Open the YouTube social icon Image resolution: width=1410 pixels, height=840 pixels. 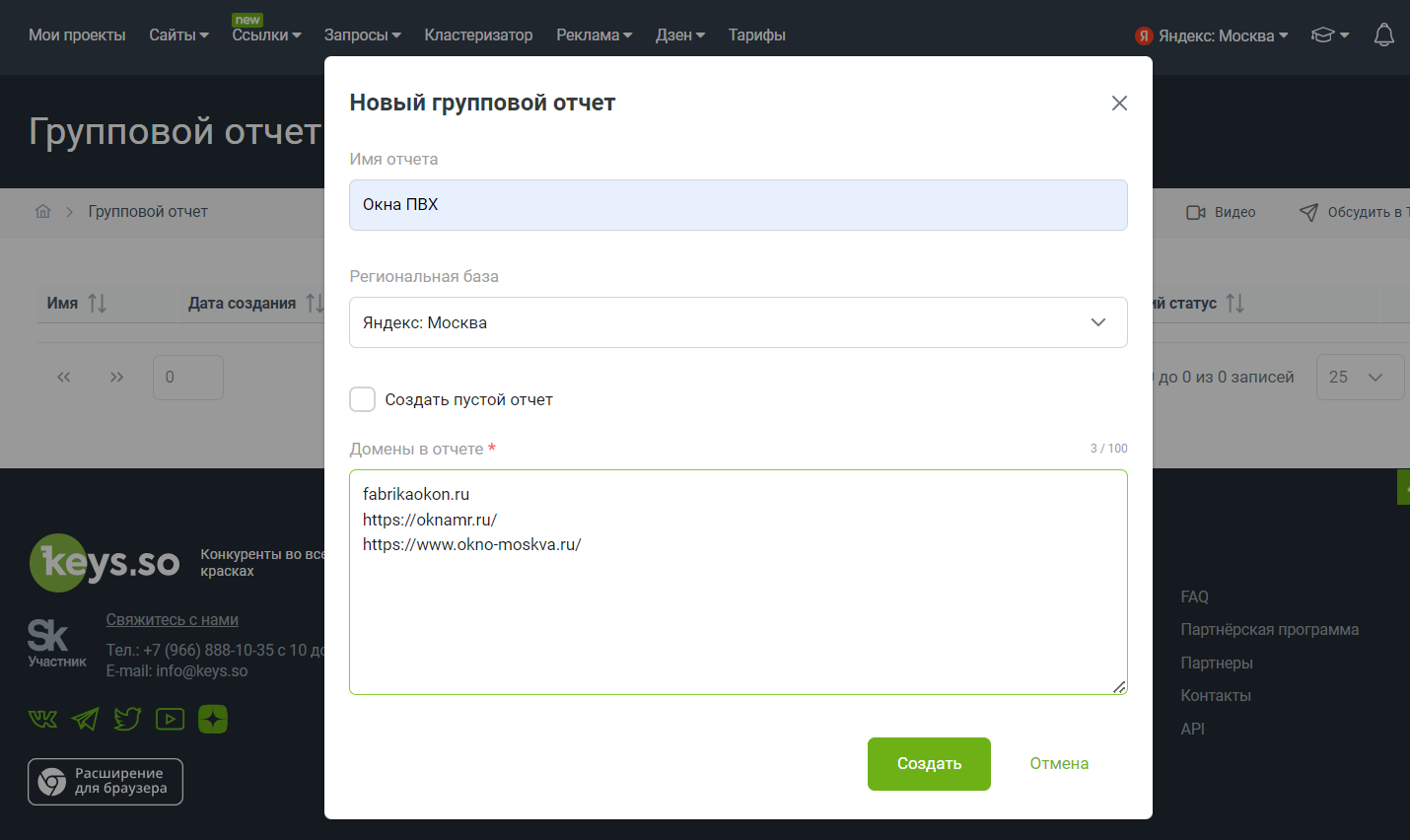click(x=170, y=720)
